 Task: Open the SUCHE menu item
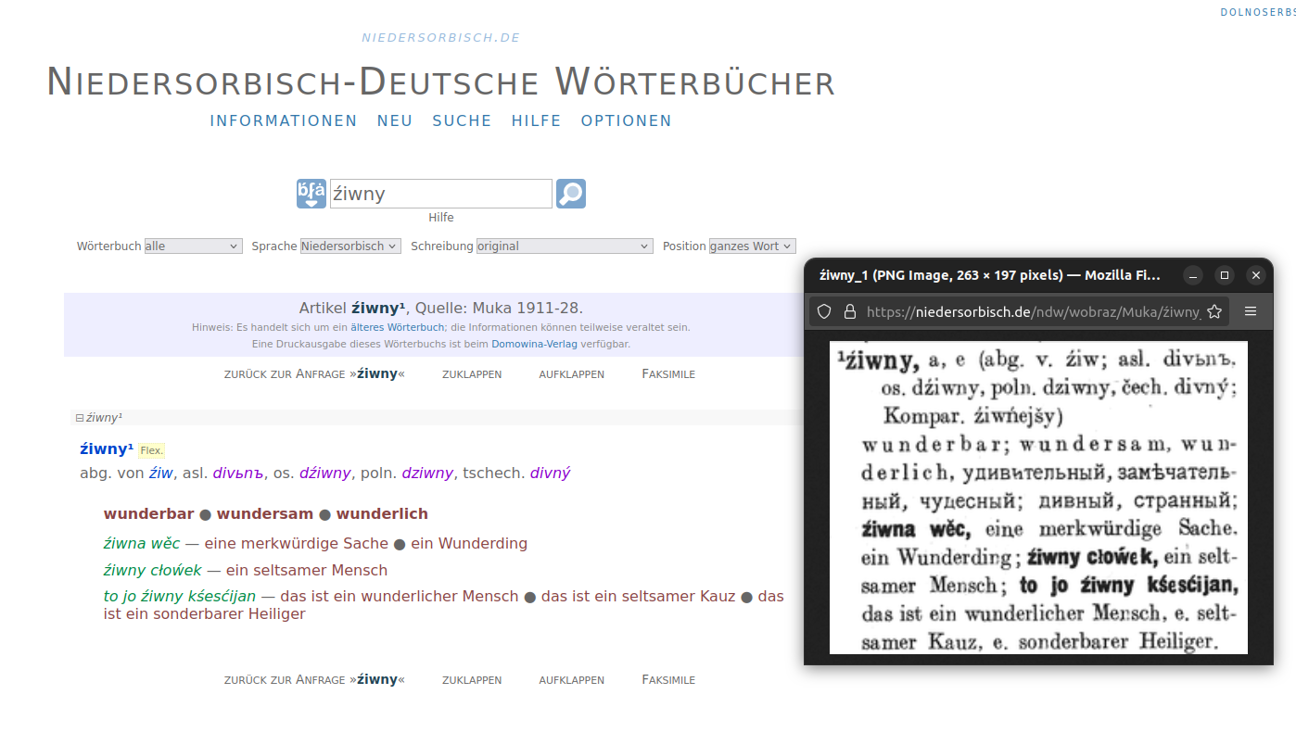point(462,120)
